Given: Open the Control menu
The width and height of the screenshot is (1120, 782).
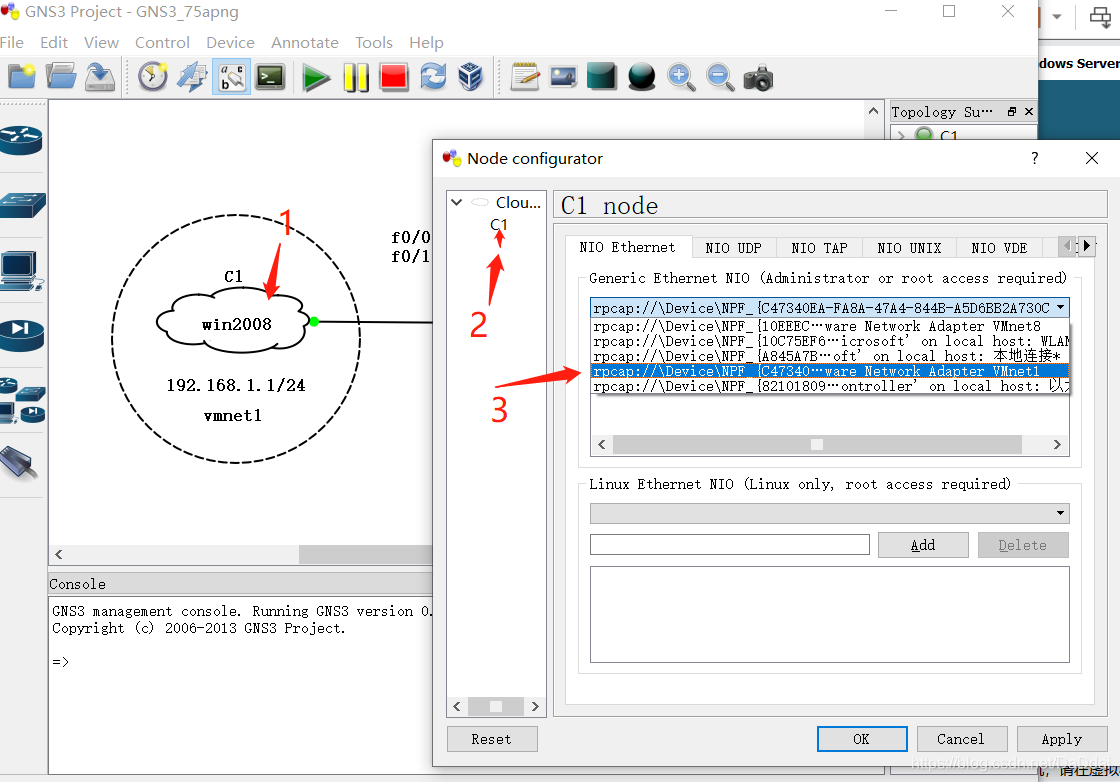Looking at the screenshot, I should (x=163, y=43).
